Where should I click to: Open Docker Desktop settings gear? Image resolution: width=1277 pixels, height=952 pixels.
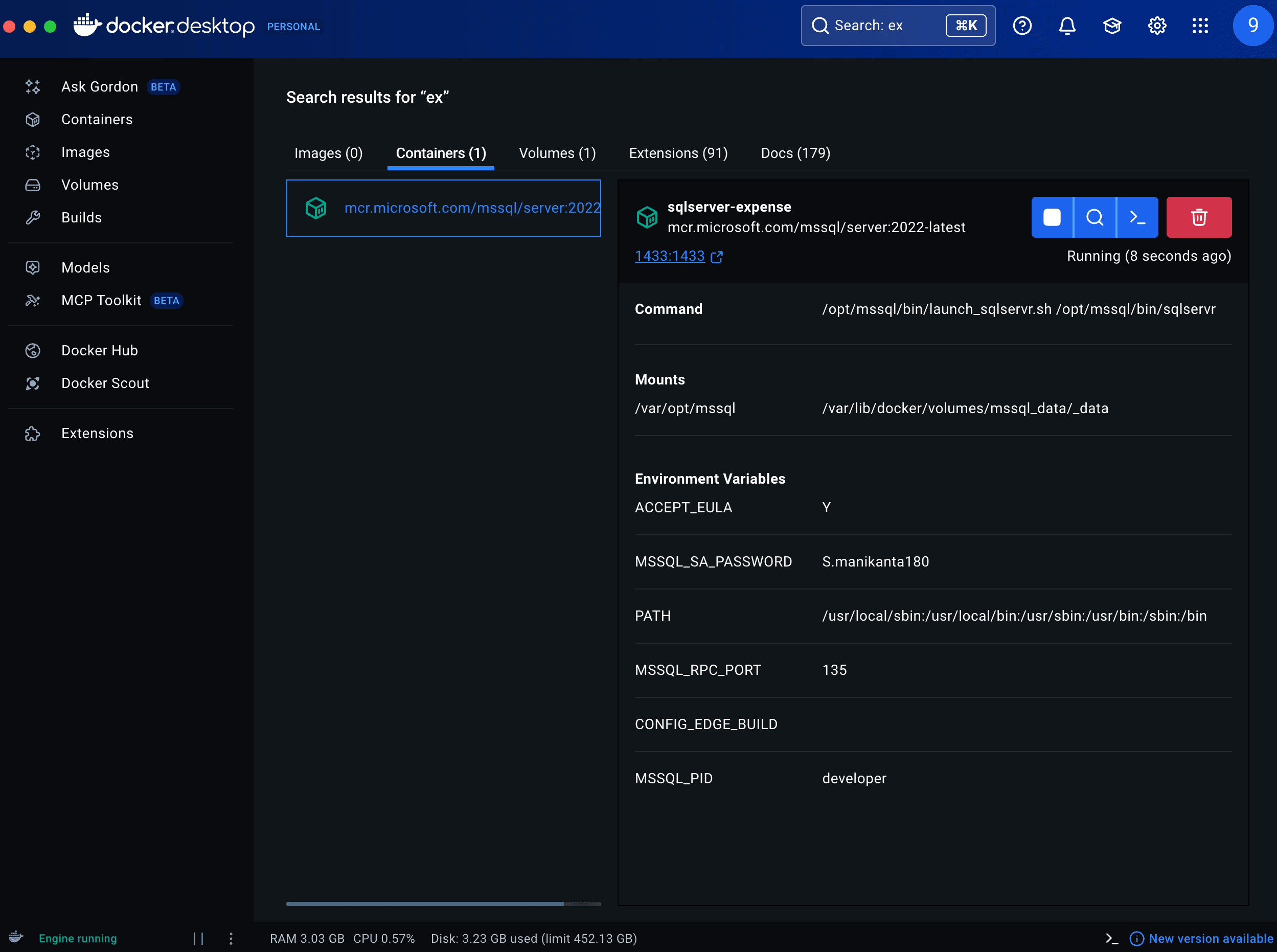pyautogui.click(x=1156, y=26)
